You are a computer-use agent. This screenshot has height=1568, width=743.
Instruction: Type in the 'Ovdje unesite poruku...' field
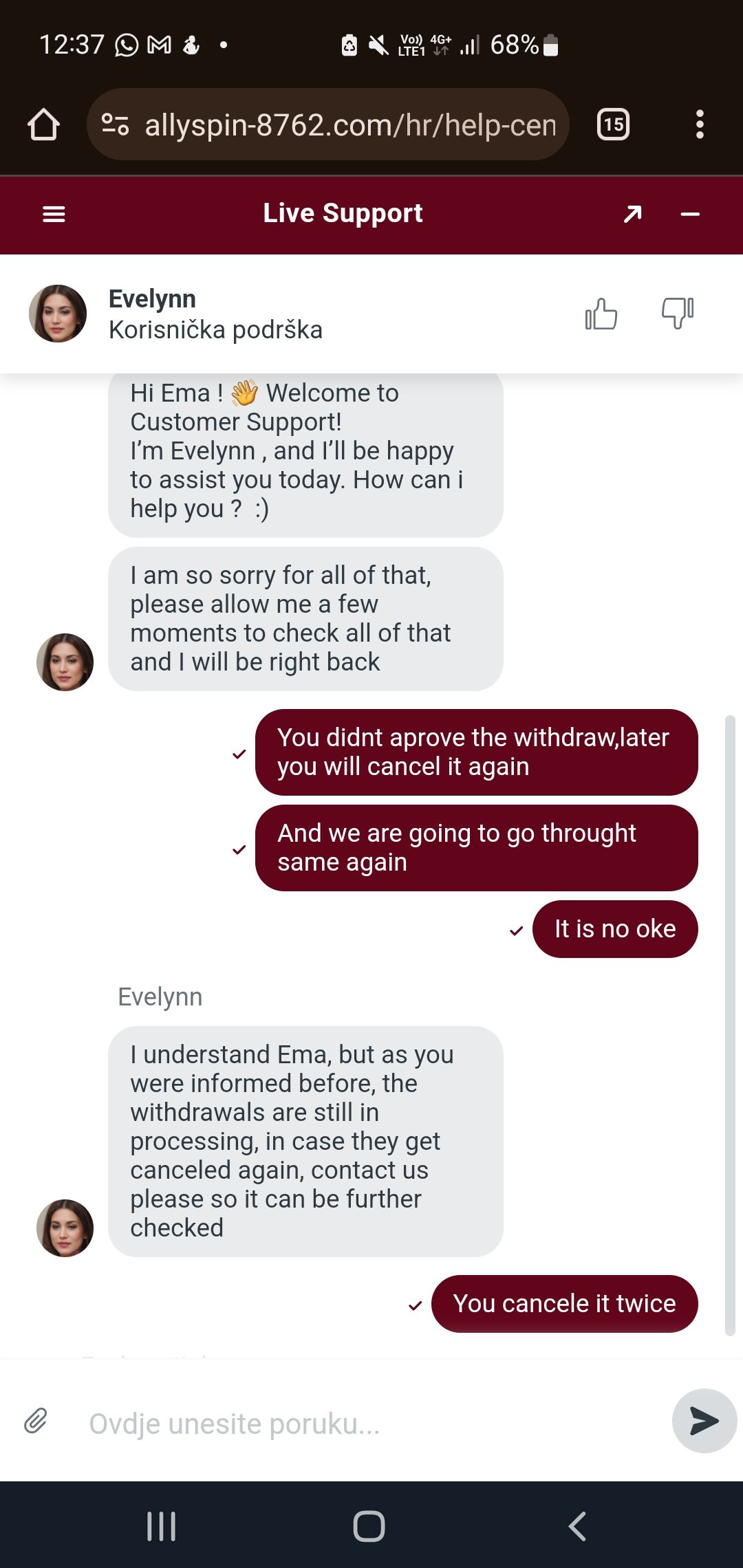tap(371, 1424)
